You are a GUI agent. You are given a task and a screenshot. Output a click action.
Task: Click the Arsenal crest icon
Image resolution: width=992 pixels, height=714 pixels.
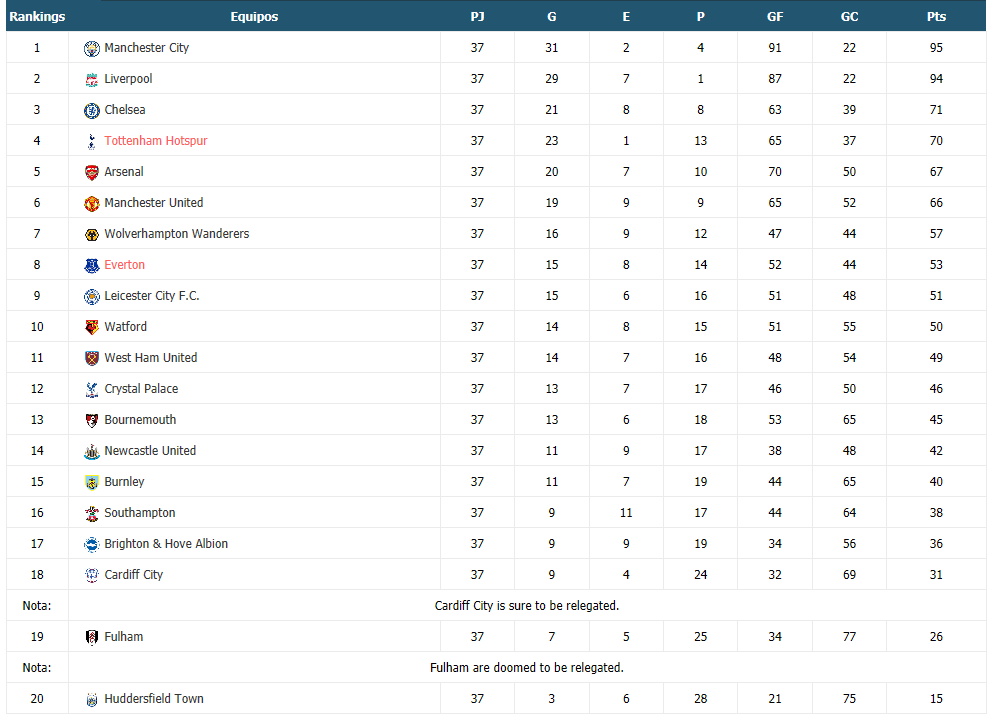tap(92, 172)
